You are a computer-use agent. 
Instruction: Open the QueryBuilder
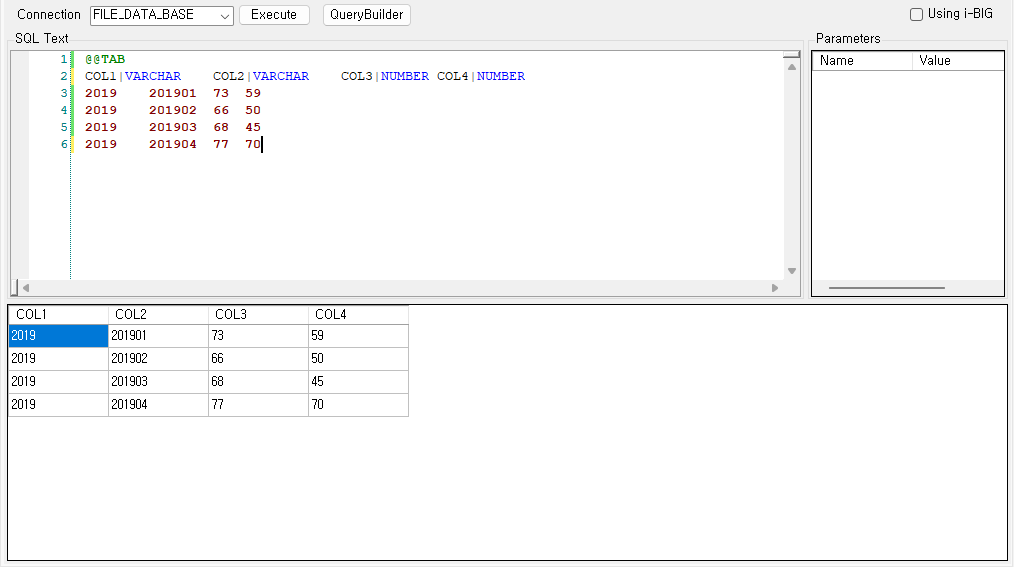pyautogui.click(x=366, y=15)
